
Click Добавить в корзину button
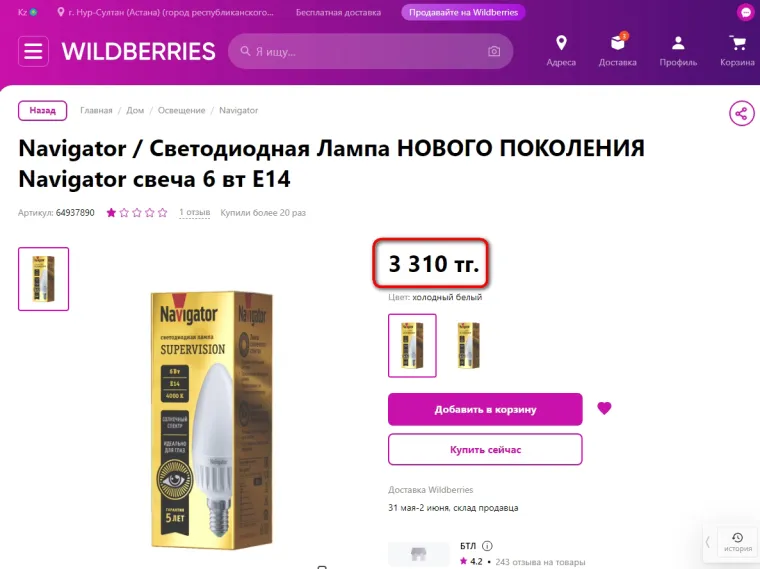tap(485, 410)
